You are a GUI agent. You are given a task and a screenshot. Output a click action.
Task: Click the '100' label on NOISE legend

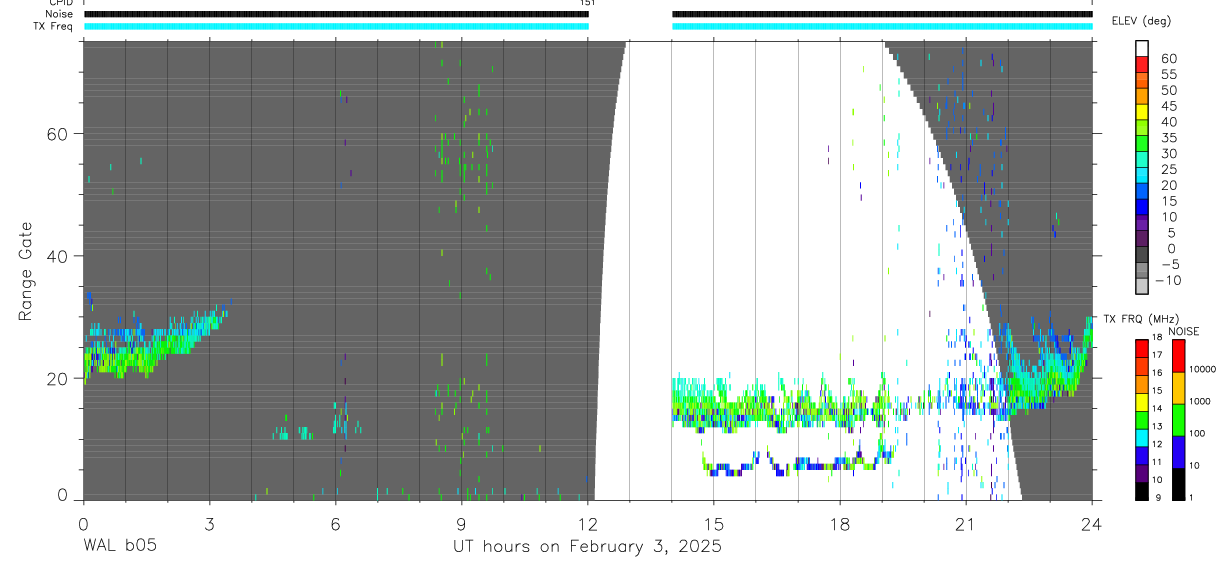[x=1197, y=433]
